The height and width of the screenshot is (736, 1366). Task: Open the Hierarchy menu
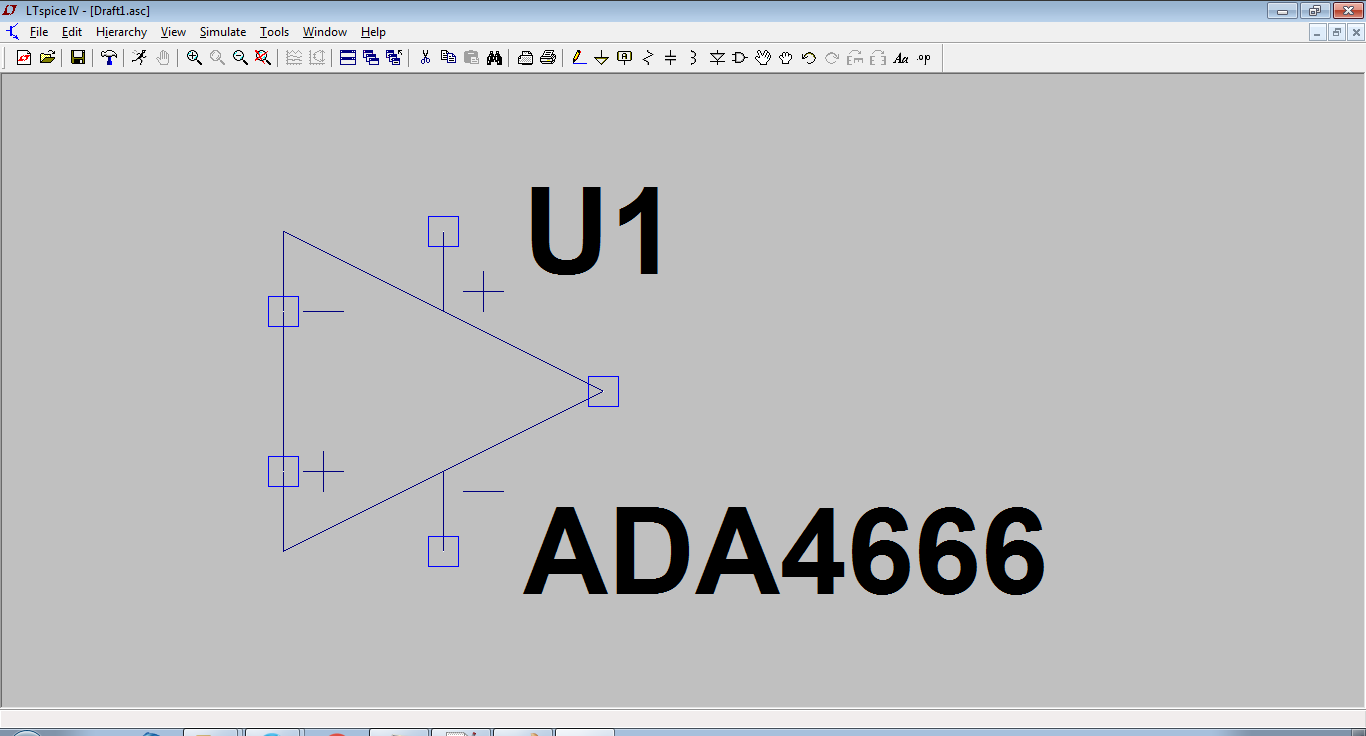point(121,32)
